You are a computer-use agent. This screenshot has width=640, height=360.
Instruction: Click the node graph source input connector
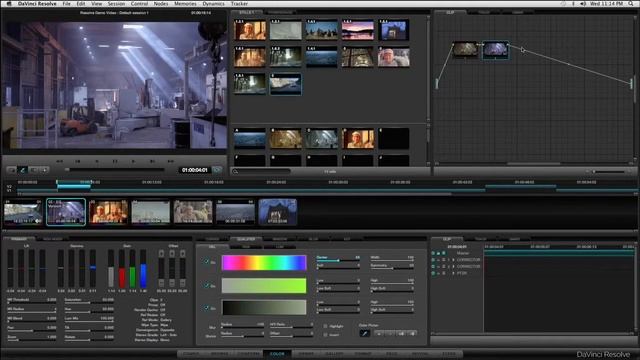pos(437,83)
